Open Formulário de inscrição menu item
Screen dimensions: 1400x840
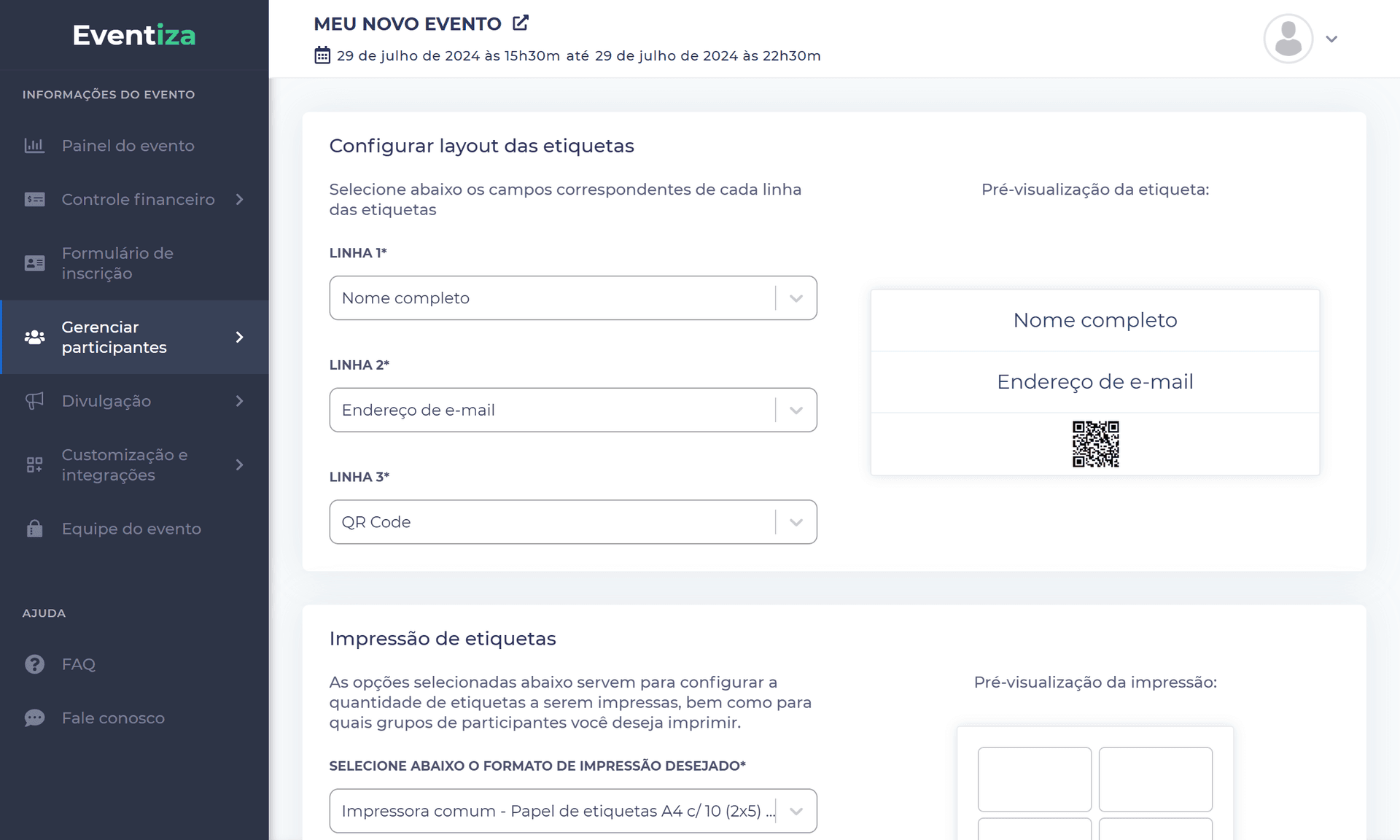point(117,263)
